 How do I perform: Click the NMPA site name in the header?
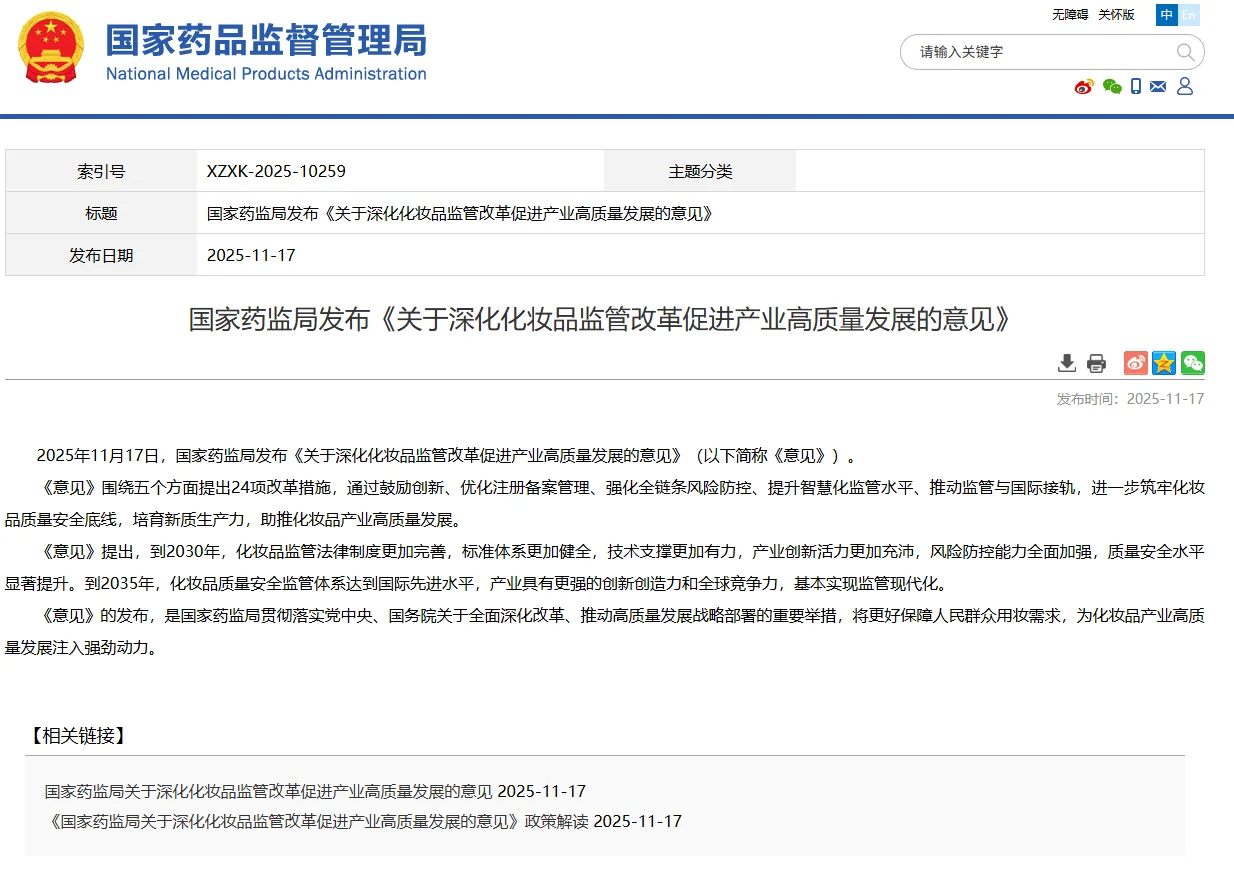click(265, 48)
